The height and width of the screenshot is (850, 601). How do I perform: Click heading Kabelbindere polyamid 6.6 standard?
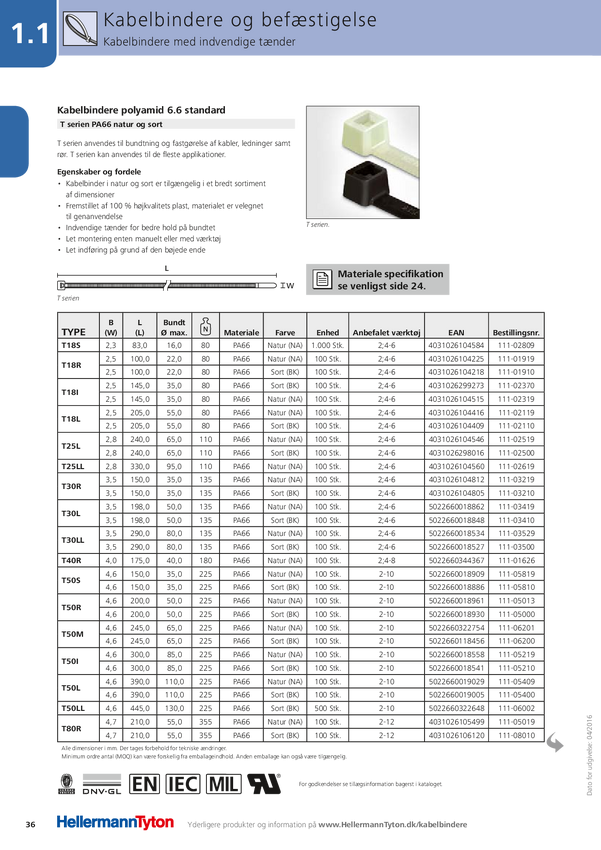tap(141, 110)
